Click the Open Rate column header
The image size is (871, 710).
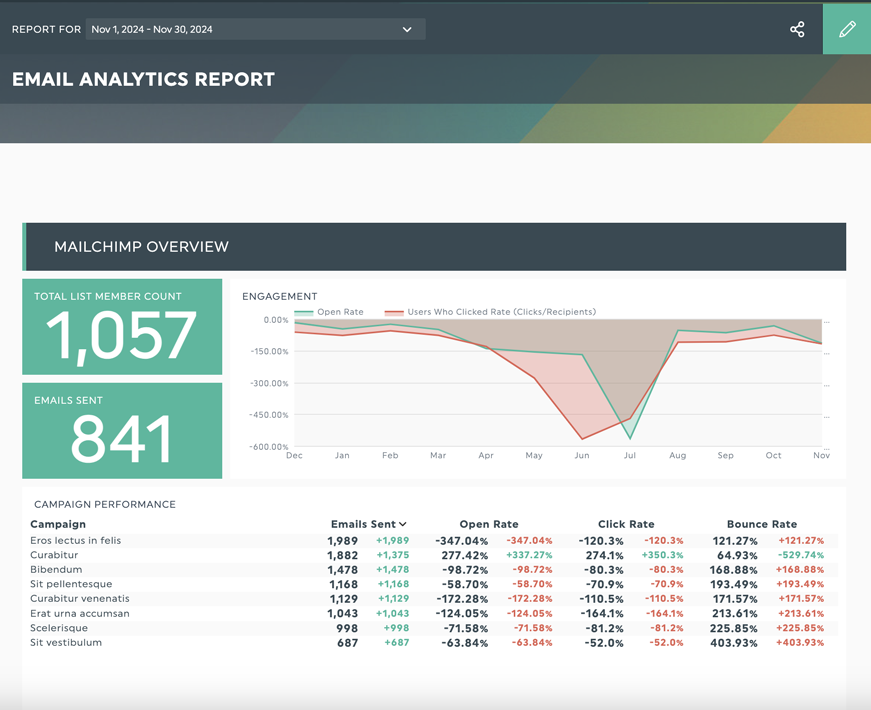coord(489,524)
